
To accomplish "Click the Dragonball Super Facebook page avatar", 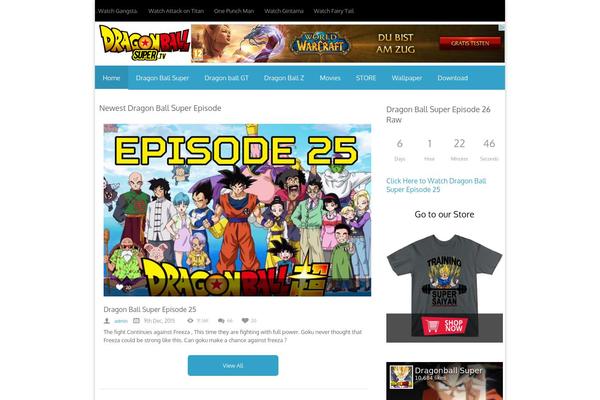I will [x=401, y=377].
